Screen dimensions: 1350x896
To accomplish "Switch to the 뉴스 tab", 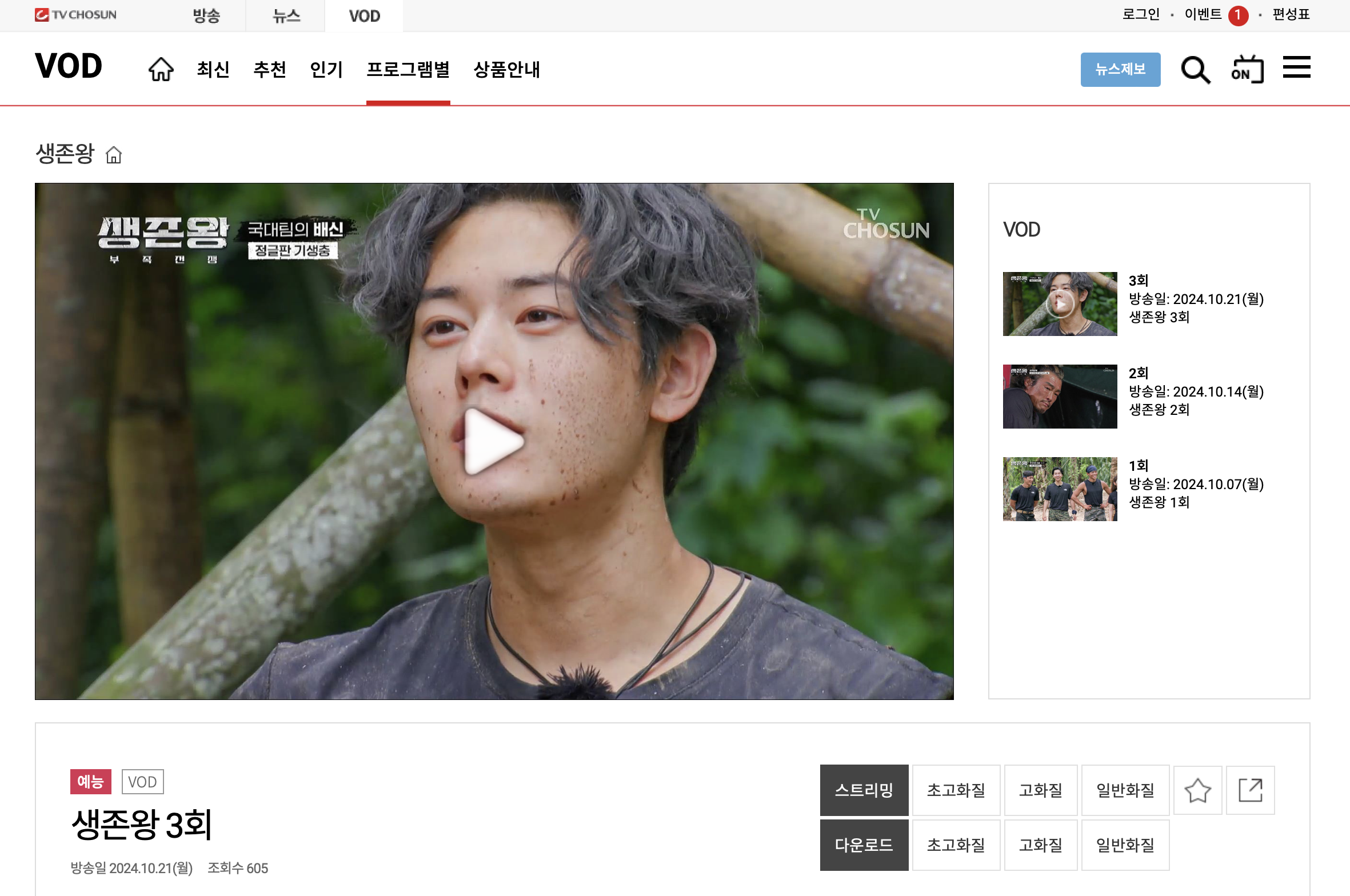I will (x=285, y=15).
